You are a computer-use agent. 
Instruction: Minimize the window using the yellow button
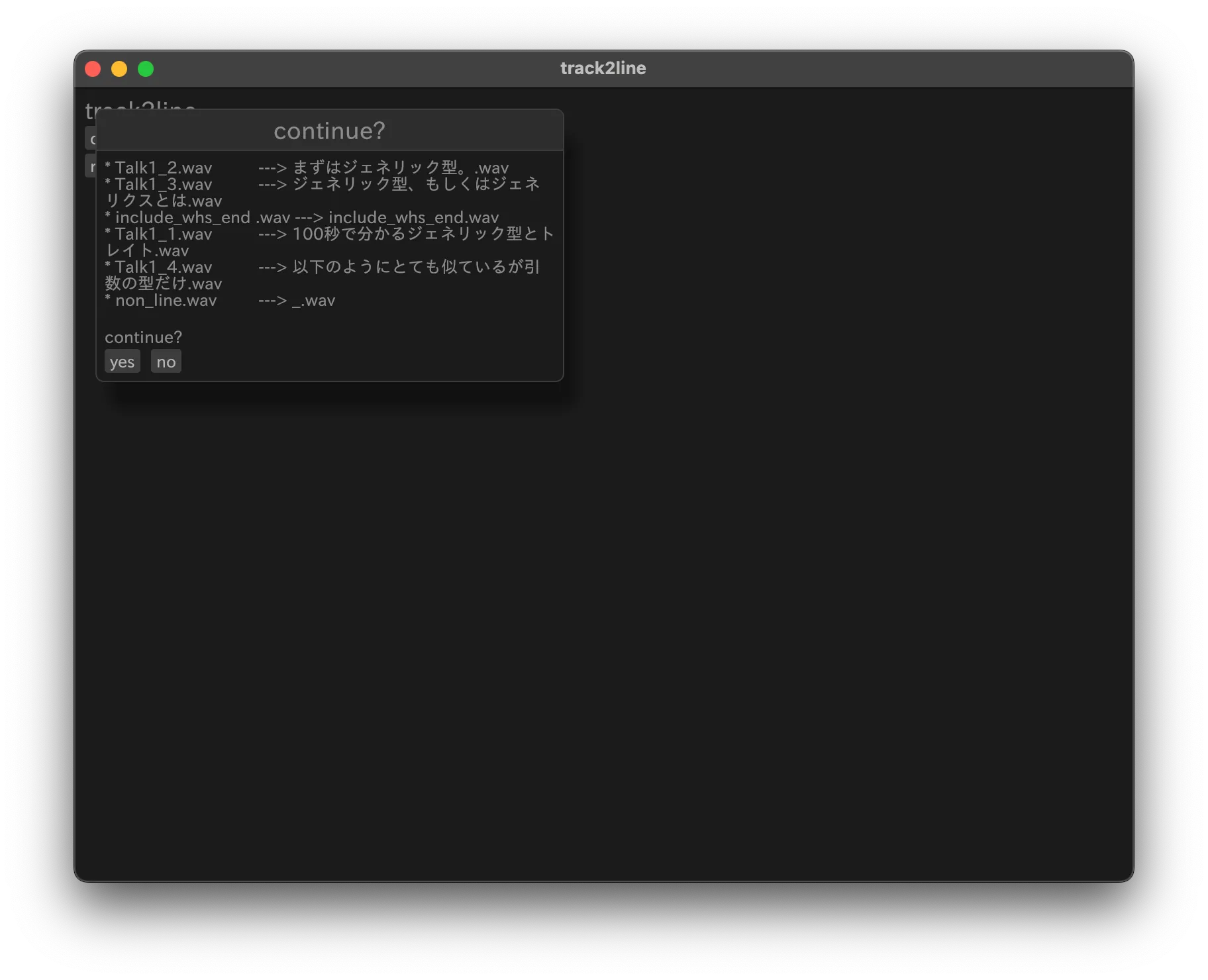coord(119,69)
